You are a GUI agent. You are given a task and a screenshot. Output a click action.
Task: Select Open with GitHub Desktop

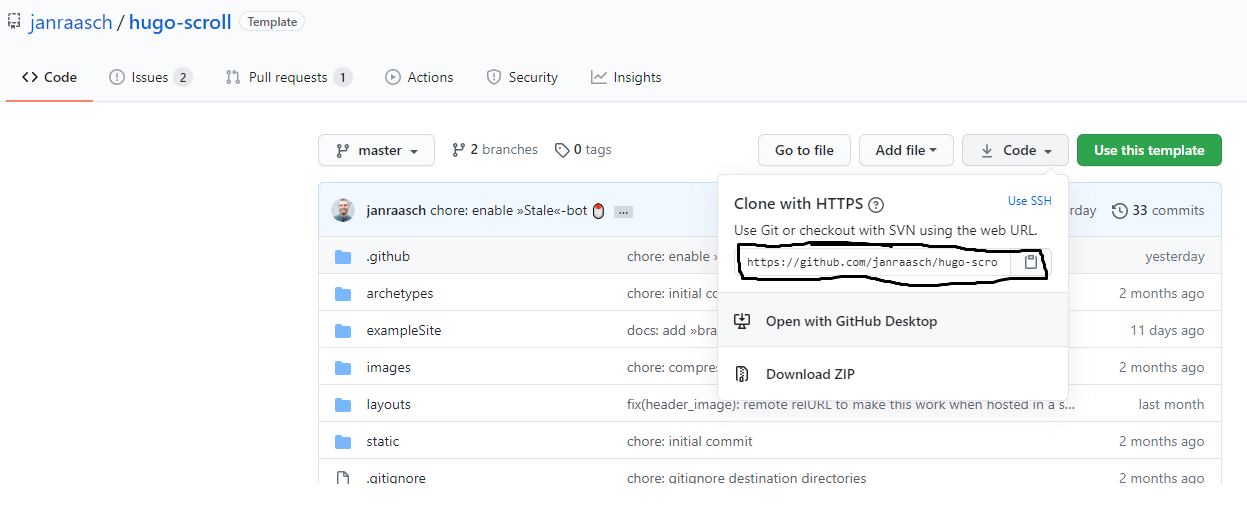893,321
